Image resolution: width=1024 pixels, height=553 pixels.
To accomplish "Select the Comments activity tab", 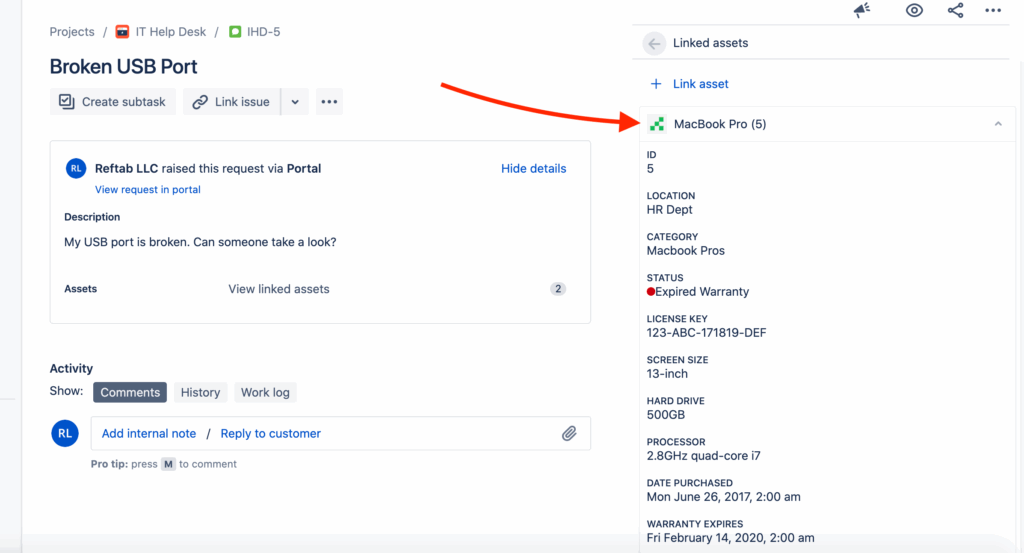I will pos(130,392).
